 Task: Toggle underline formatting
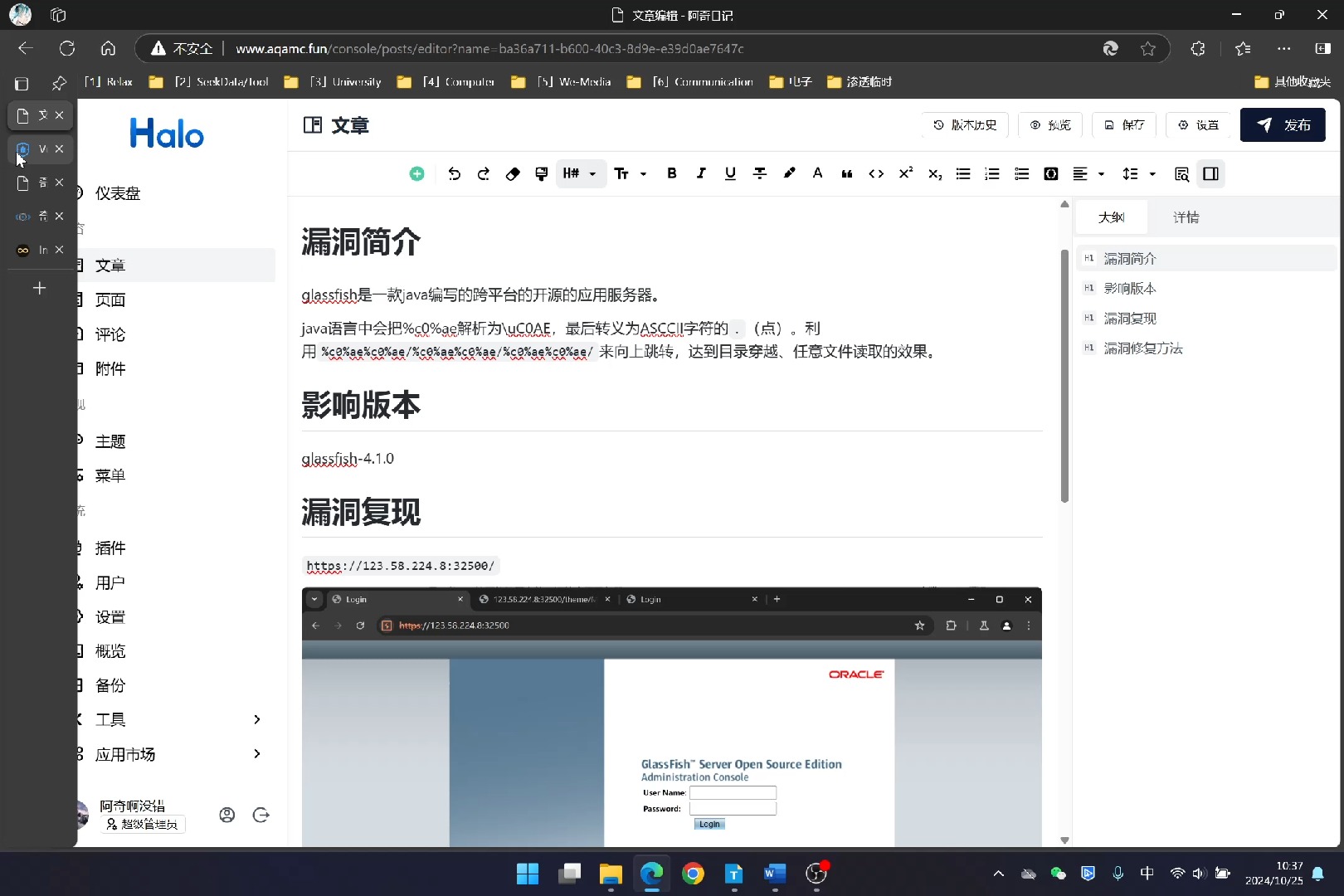[x=730, y=173]
